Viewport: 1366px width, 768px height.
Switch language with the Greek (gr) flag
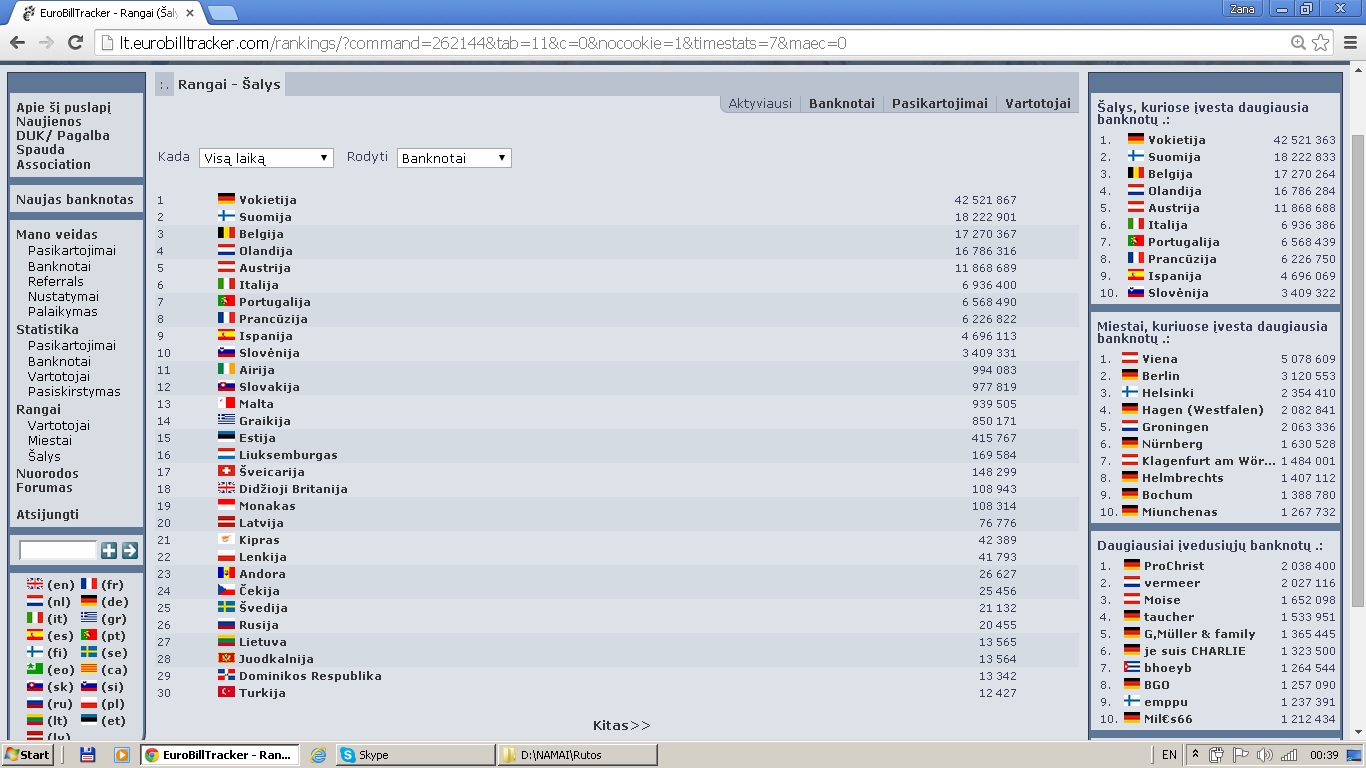click(x=89, y=619)
